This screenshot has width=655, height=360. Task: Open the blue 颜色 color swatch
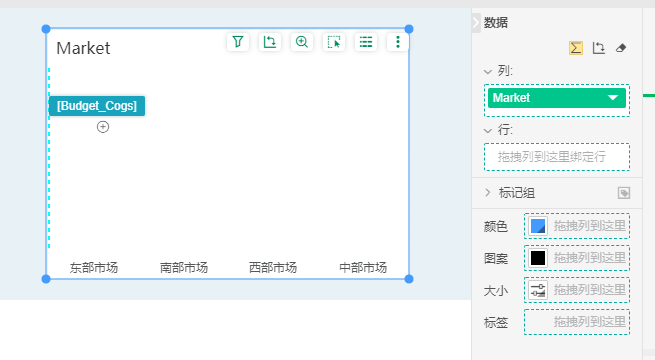(538, 226)
